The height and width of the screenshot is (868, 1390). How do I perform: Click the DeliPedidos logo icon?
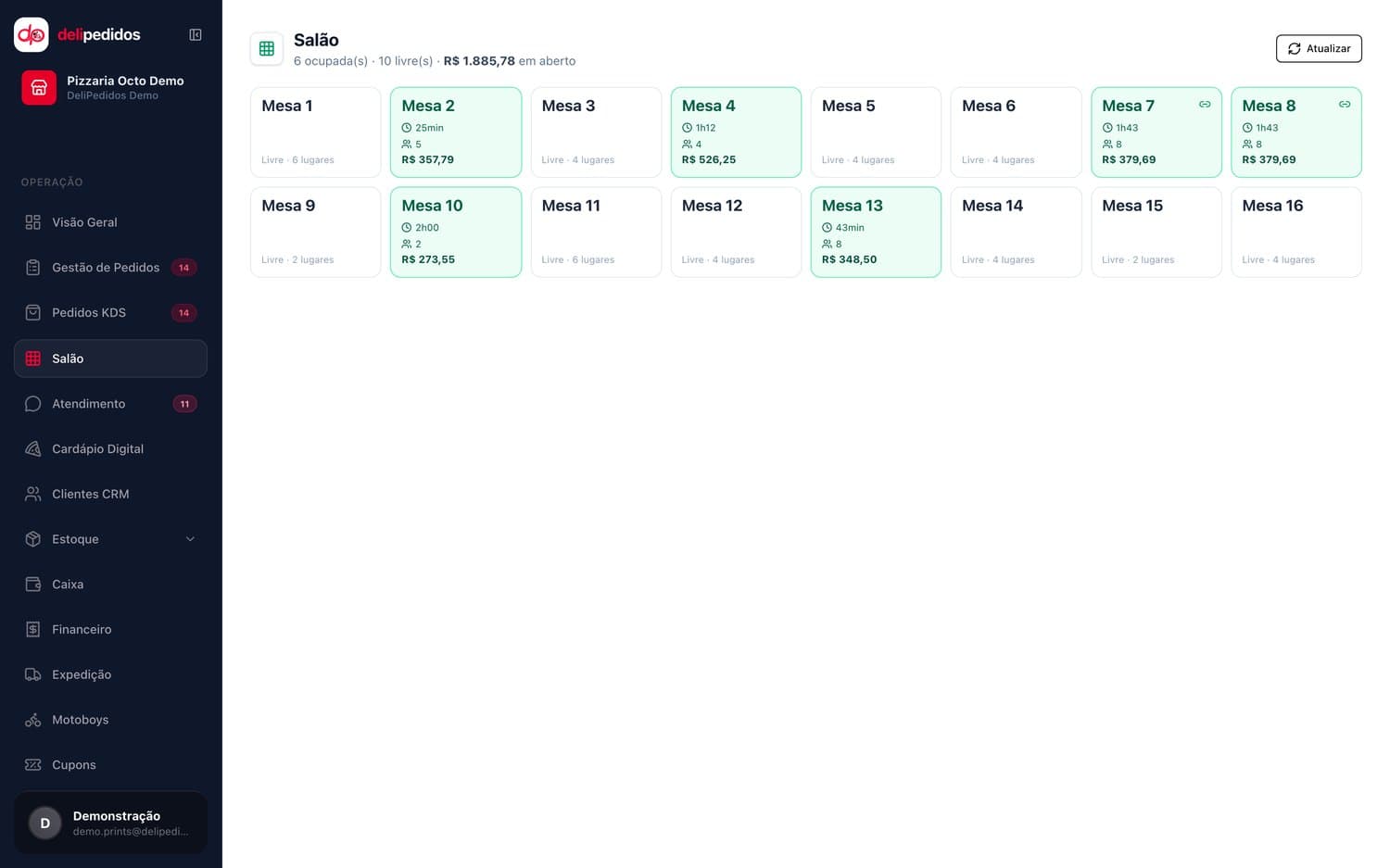tap(32, 34)
